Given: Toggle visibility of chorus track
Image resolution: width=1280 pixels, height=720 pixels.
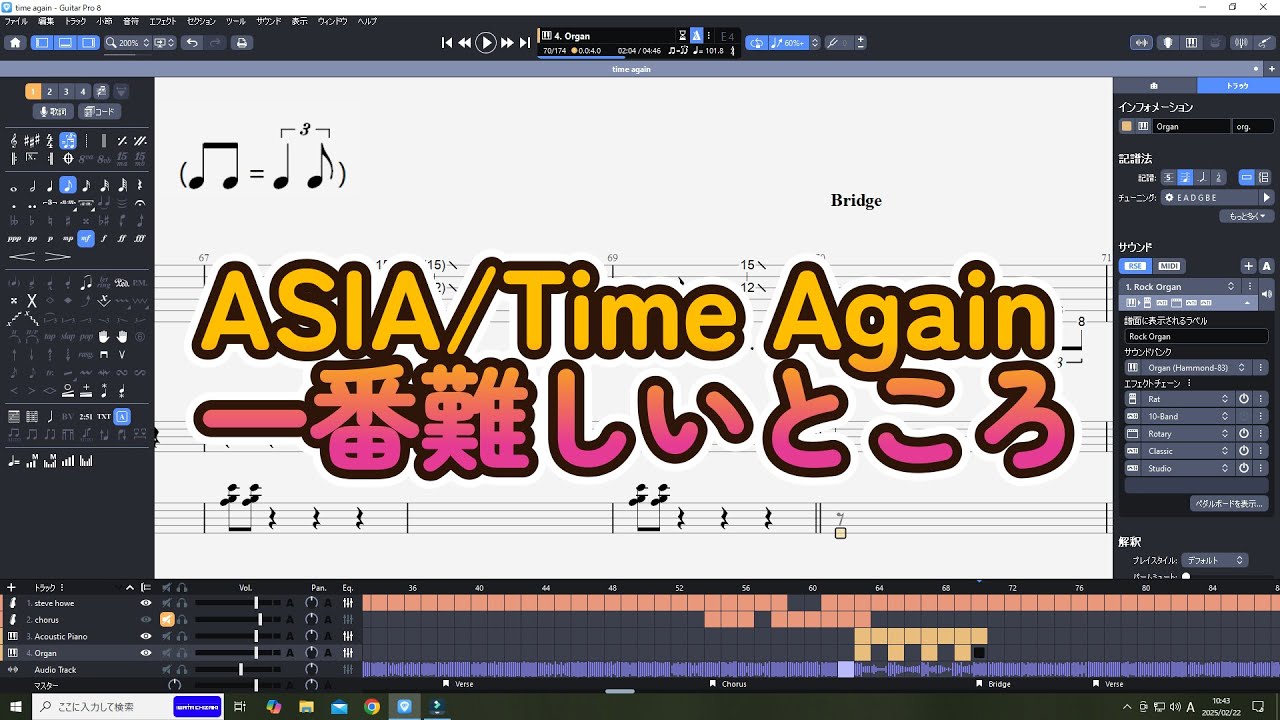Looking at the screenshot, I should [x=146, y=620].
